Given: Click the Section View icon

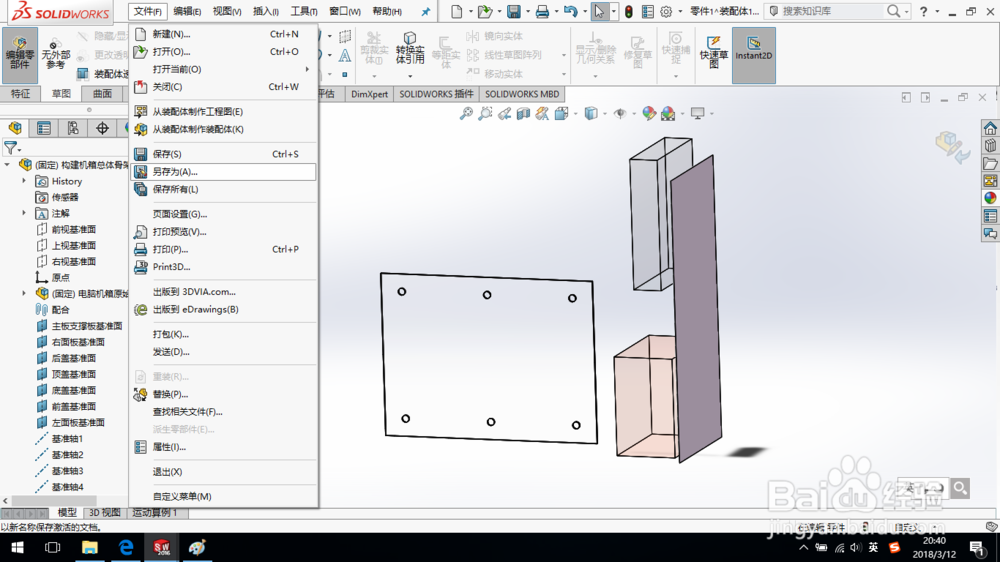Looking at the screenshot, I should pos(523,114).
